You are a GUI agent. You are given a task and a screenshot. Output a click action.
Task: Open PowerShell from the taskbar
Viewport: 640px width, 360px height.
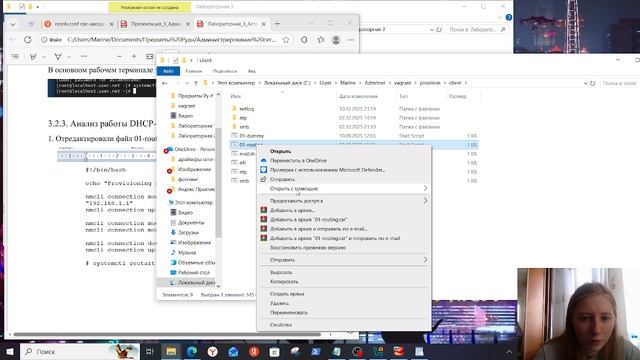click(316, 351)
